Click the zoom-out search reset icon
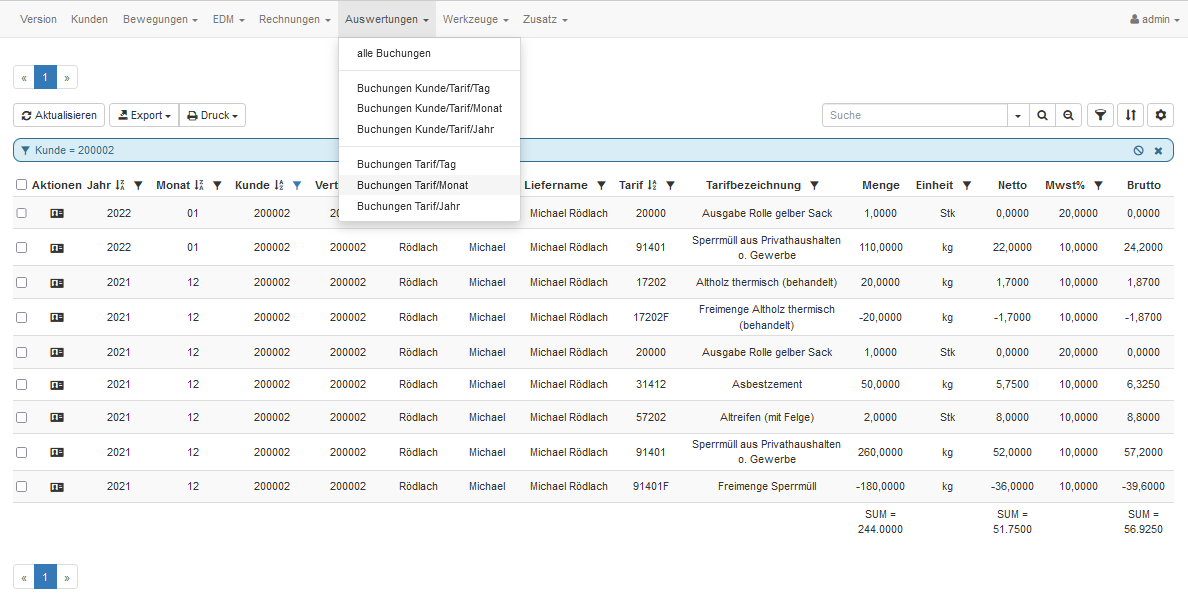The image size is (1188, 604). tap(1070, 115)
